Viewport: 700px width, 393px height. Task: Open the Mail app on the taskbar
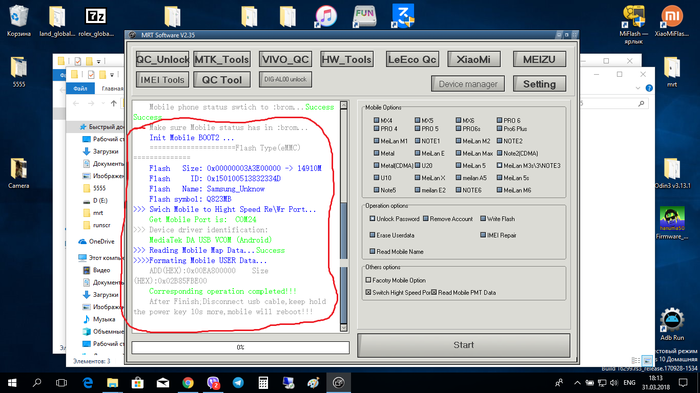(162, 383)
